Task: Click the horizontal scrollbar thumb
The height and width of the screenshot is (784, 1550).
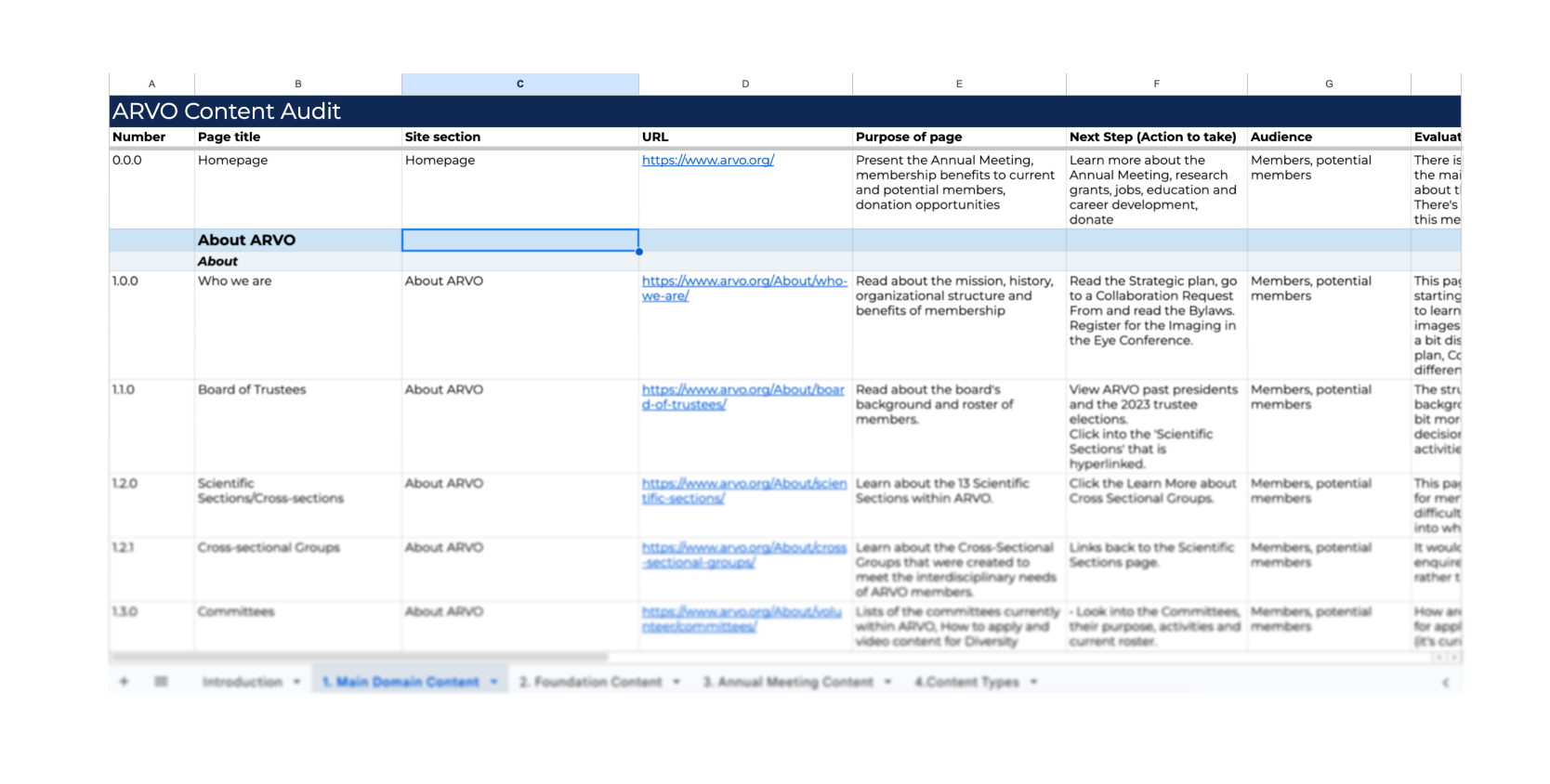Action: click(359, 657)
